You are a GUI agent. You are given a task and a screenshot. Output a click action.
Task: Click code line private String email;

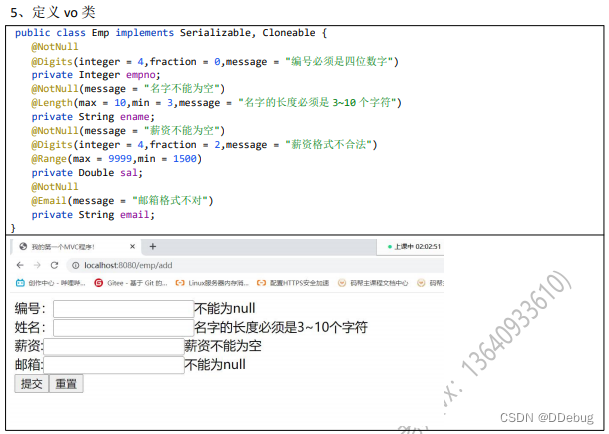(93, 214)
